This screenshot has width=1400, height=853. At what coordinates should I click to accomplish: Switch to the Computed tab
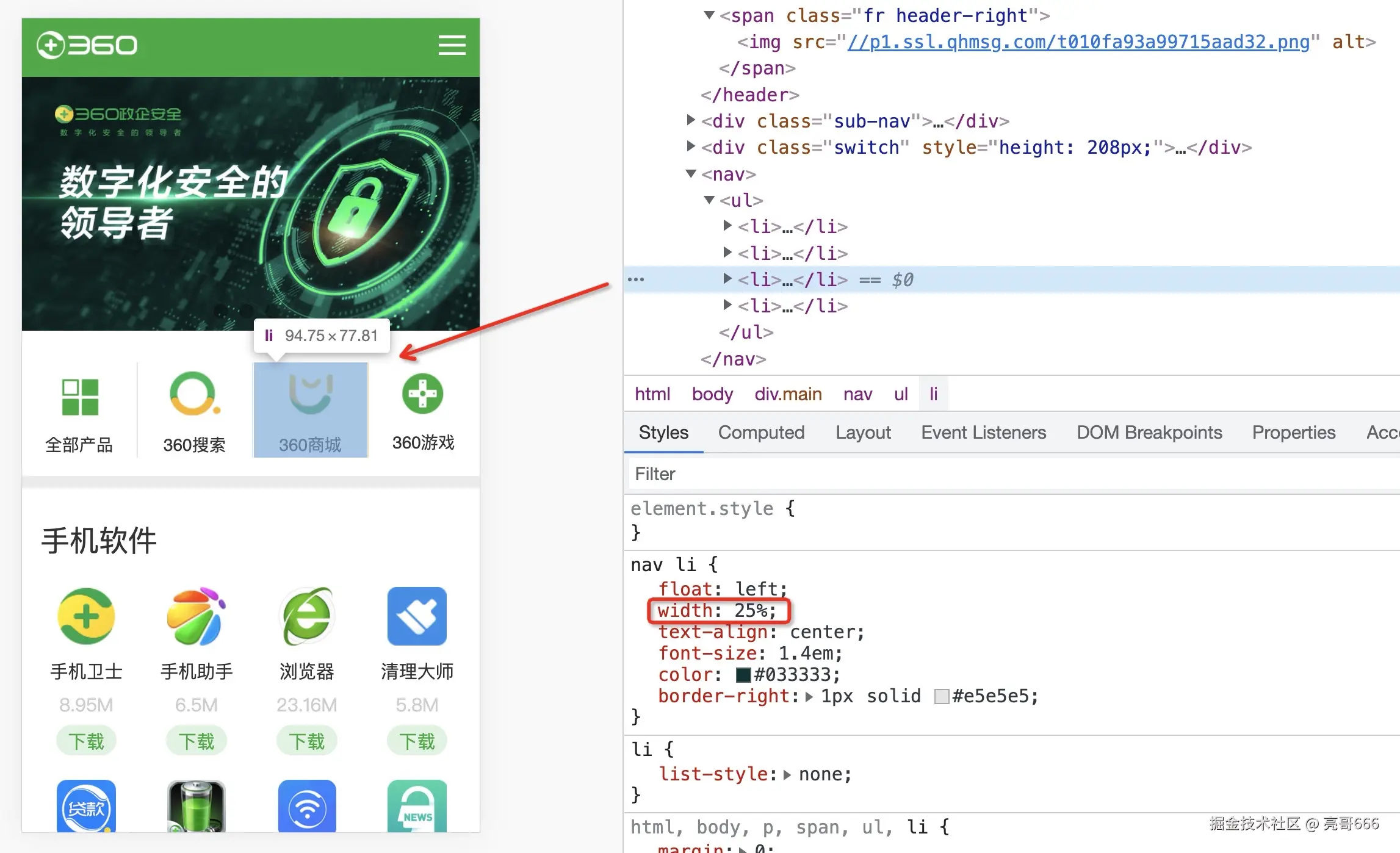click(761, 433)
